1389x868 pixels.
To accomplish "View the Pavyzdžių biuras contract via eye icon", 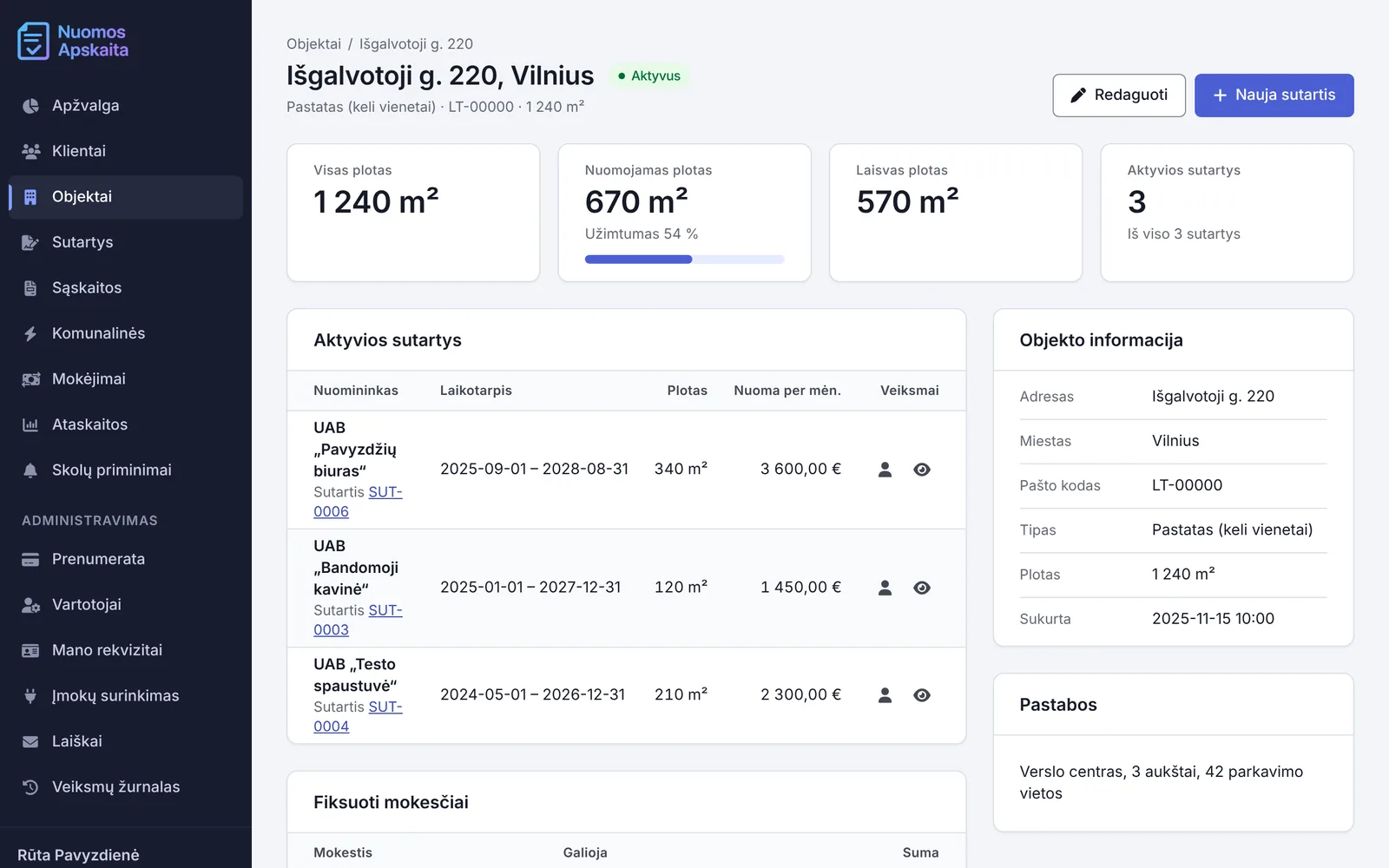I will (x=922, y=470).
